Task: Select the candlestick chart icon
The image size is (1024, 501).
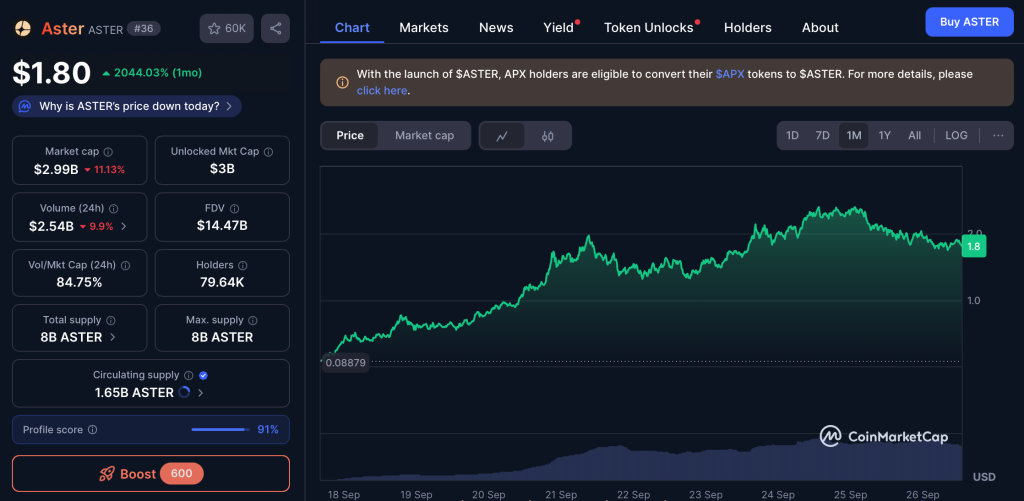Action: (547, 136)
